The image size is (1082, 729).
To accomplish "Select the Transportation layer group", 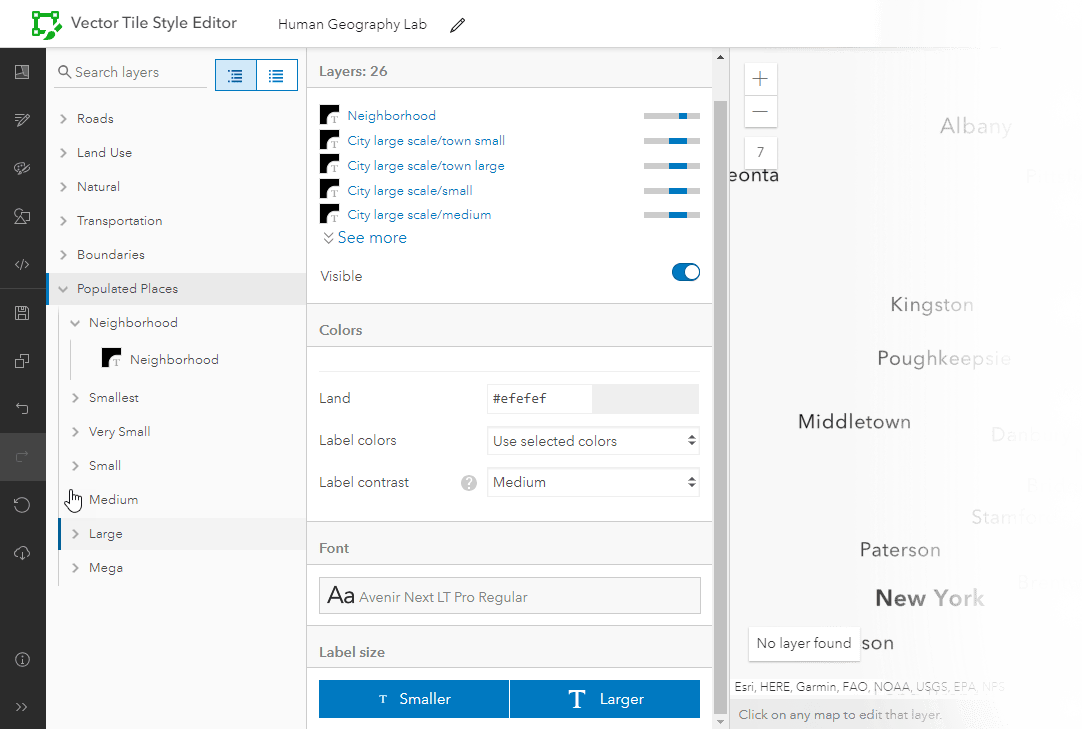I will [x=119, y=221].
